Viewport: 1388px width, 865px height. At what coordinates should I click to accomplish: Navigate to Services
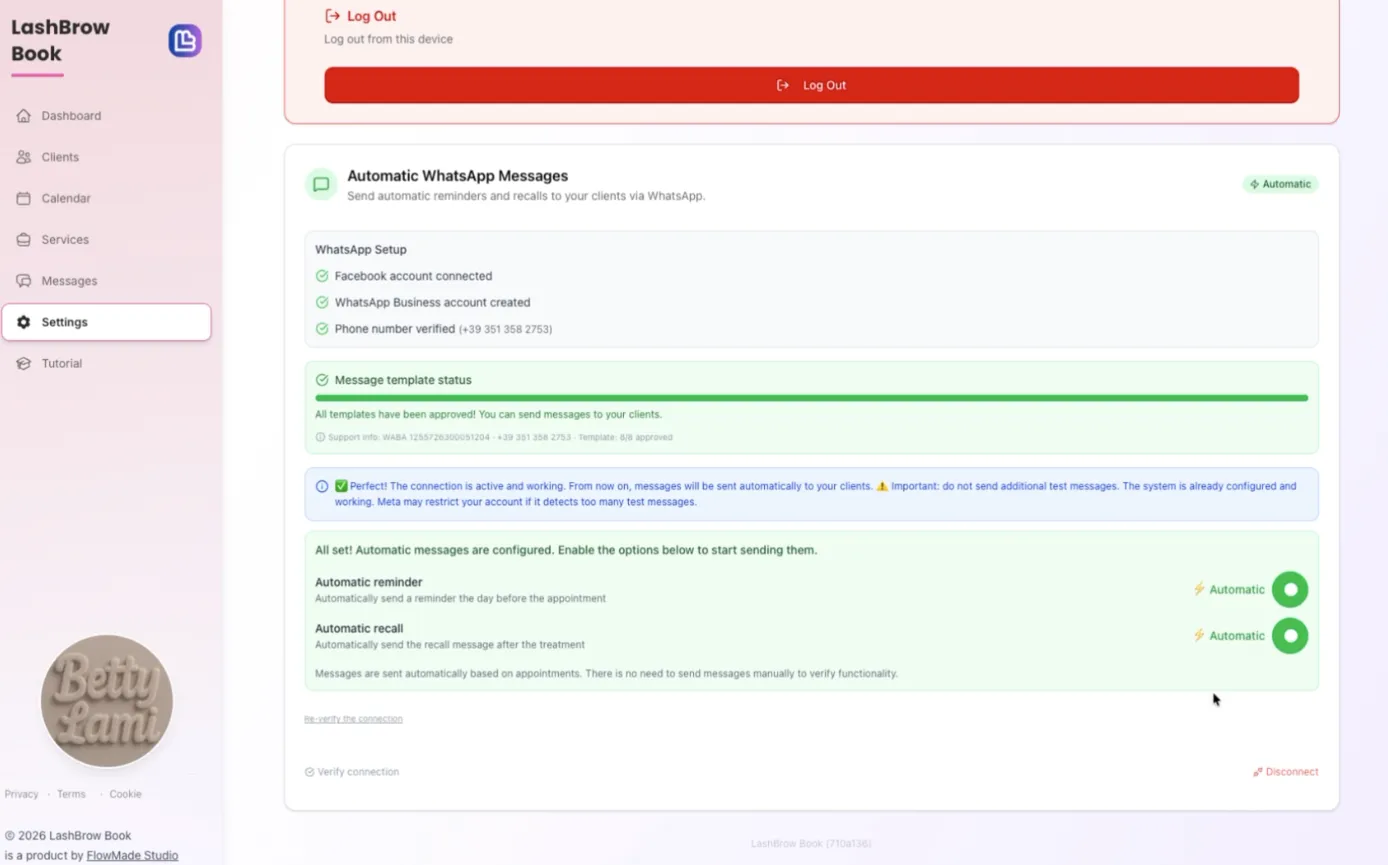tap(106, 240)
